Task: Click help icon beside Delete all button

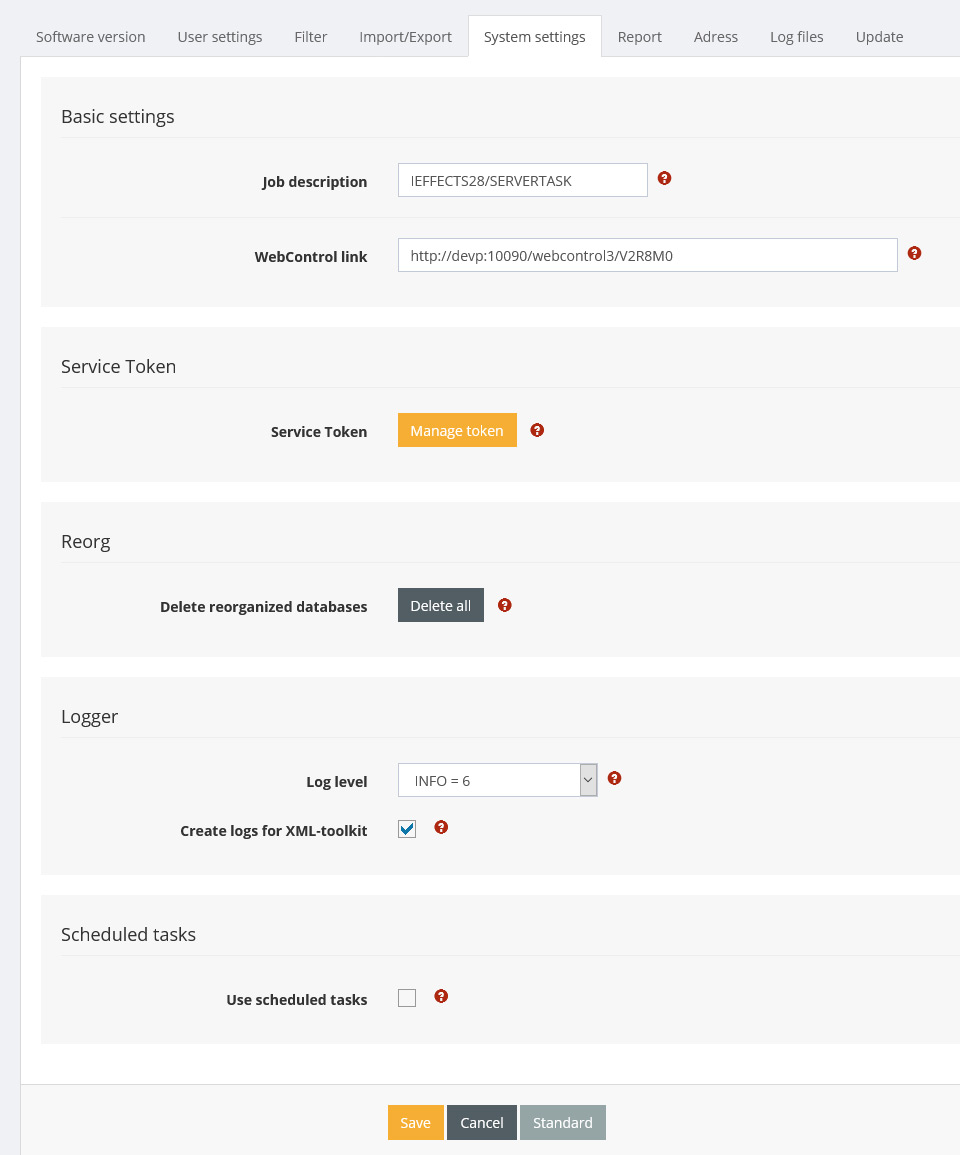Action: tap(505, 605)
